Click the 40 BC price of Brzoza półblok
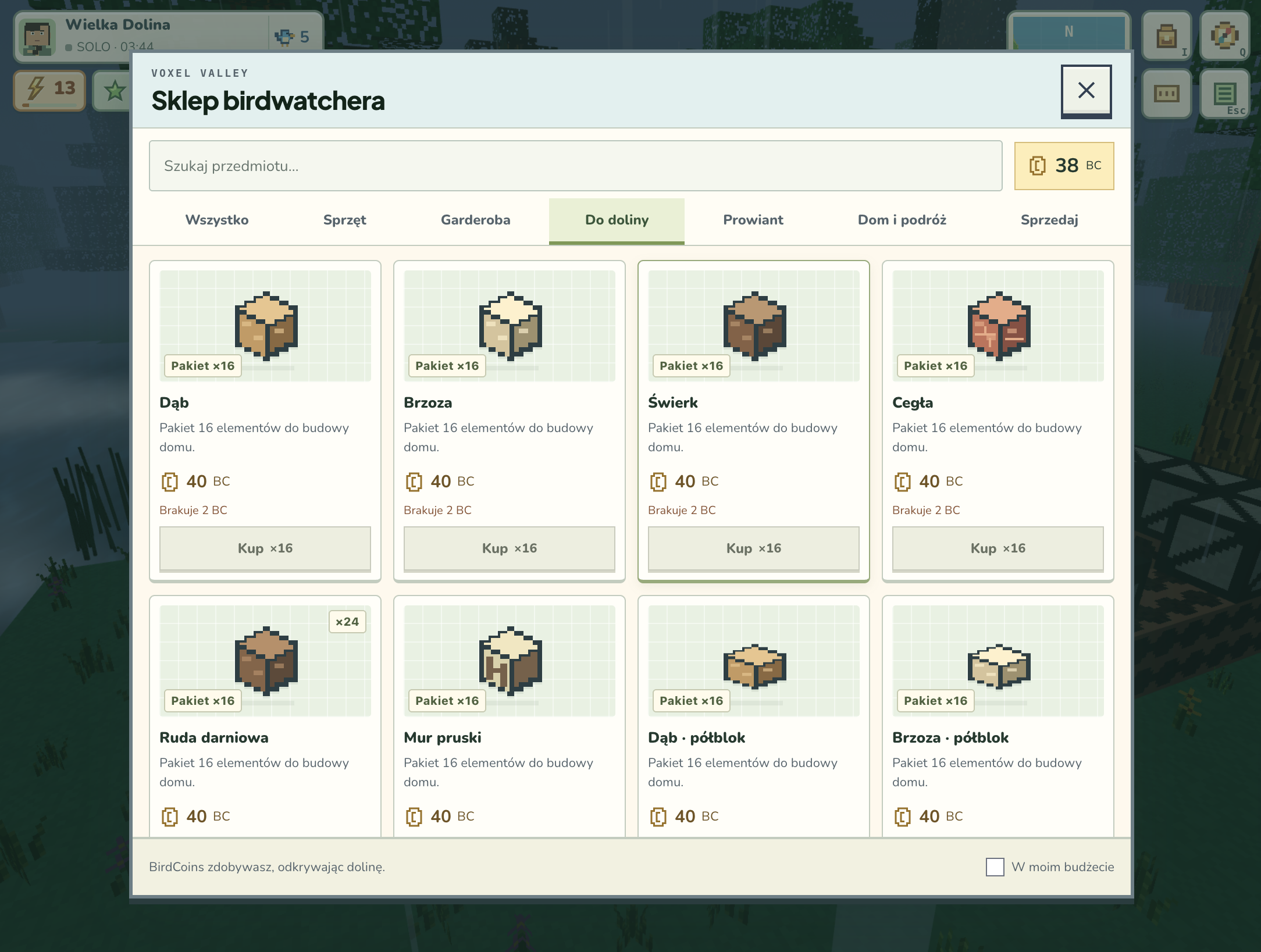Image resolution: width=1261 pixels, height=952 pixels. click(928, 816)
